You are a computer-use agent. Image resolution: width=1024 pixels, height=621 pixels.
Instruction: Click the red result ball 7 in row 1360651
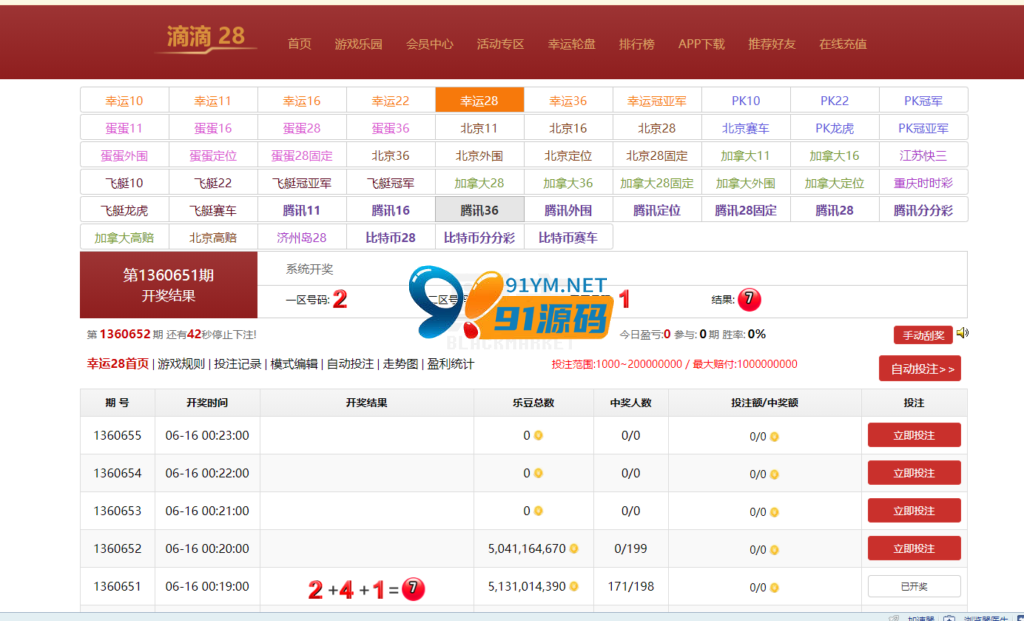pos(413,589)
